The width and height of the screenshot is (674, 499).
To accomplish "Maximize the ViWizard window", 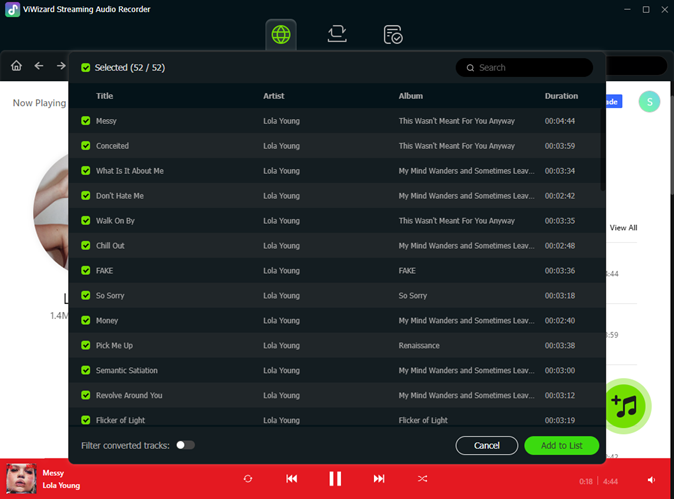I will (646, 9).
